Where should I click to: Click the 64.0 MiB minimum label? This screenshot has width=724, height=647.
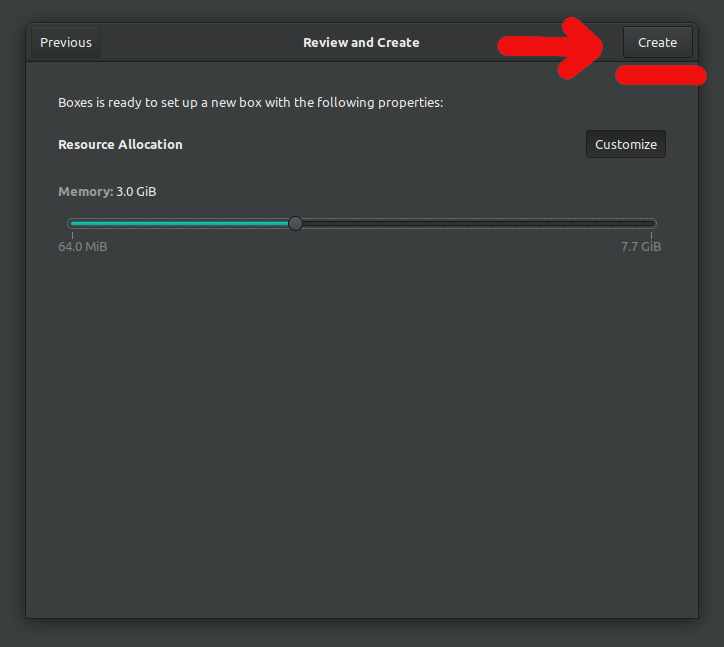click(83, 247)
